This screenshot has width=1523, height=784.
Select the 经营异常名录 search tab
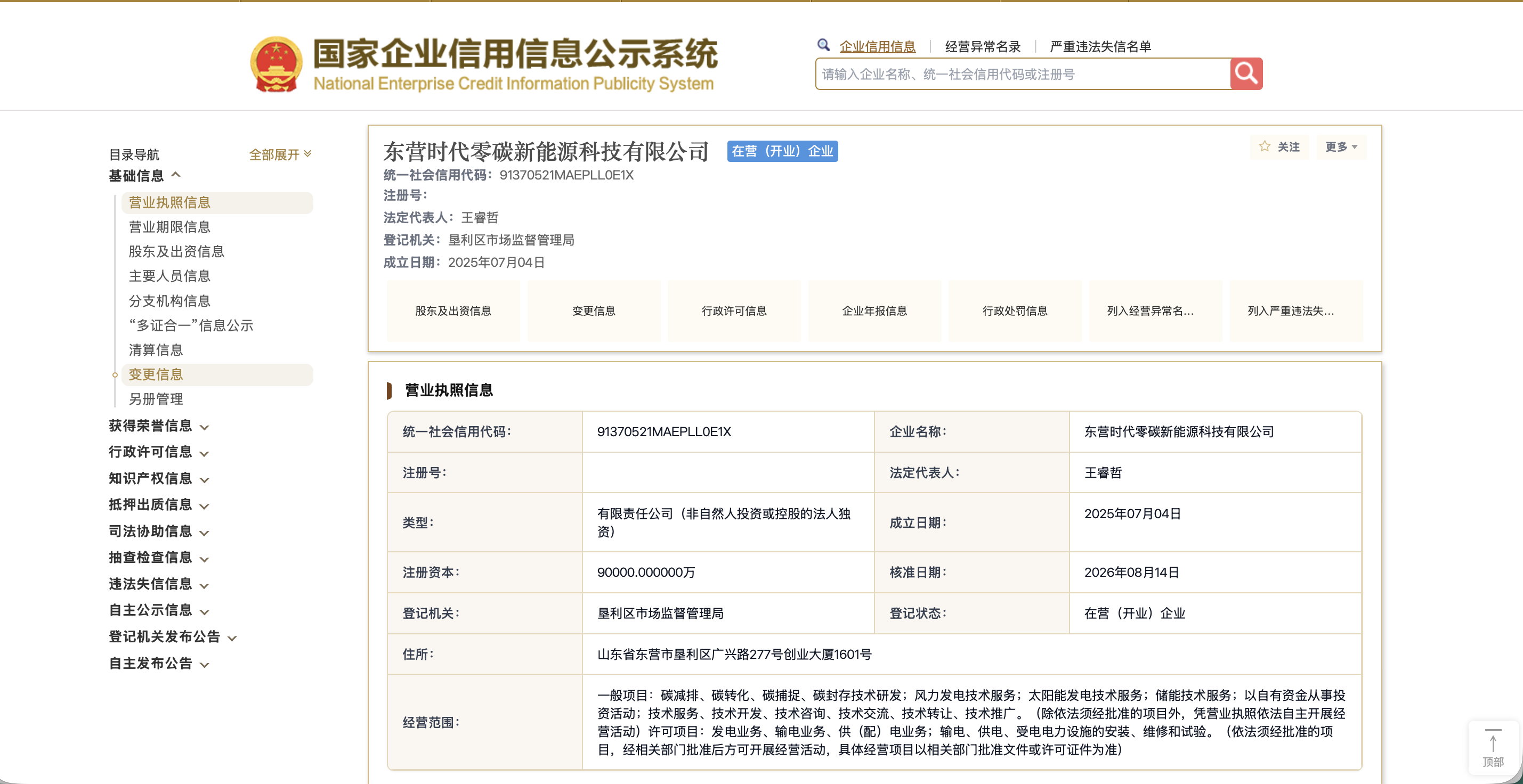click(x=983, y=47)
